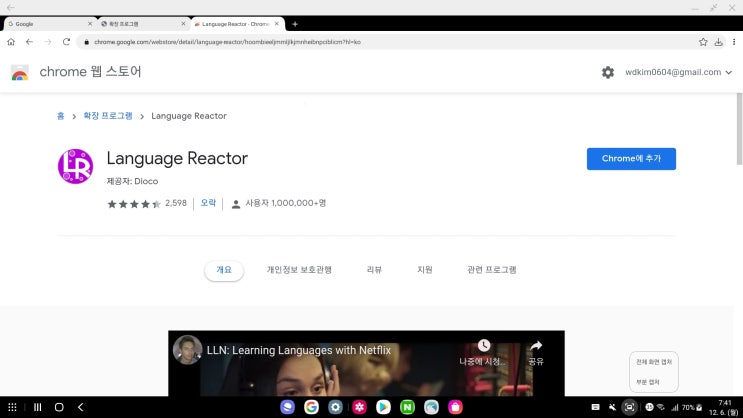The height and width of the screenshot is (418, 743).
Task: Open the apps grid in taskbar
Action: (12, 407)
